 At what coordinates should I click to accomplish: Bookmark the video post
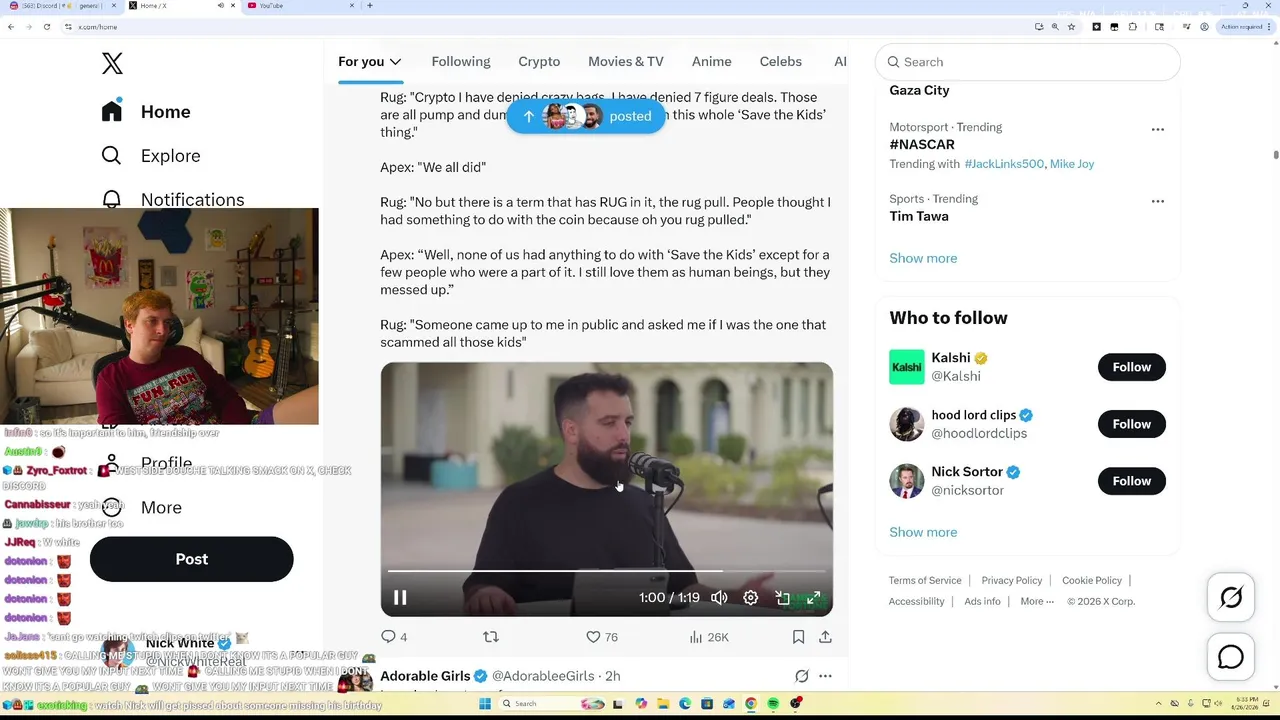click(x=798, y=637)
